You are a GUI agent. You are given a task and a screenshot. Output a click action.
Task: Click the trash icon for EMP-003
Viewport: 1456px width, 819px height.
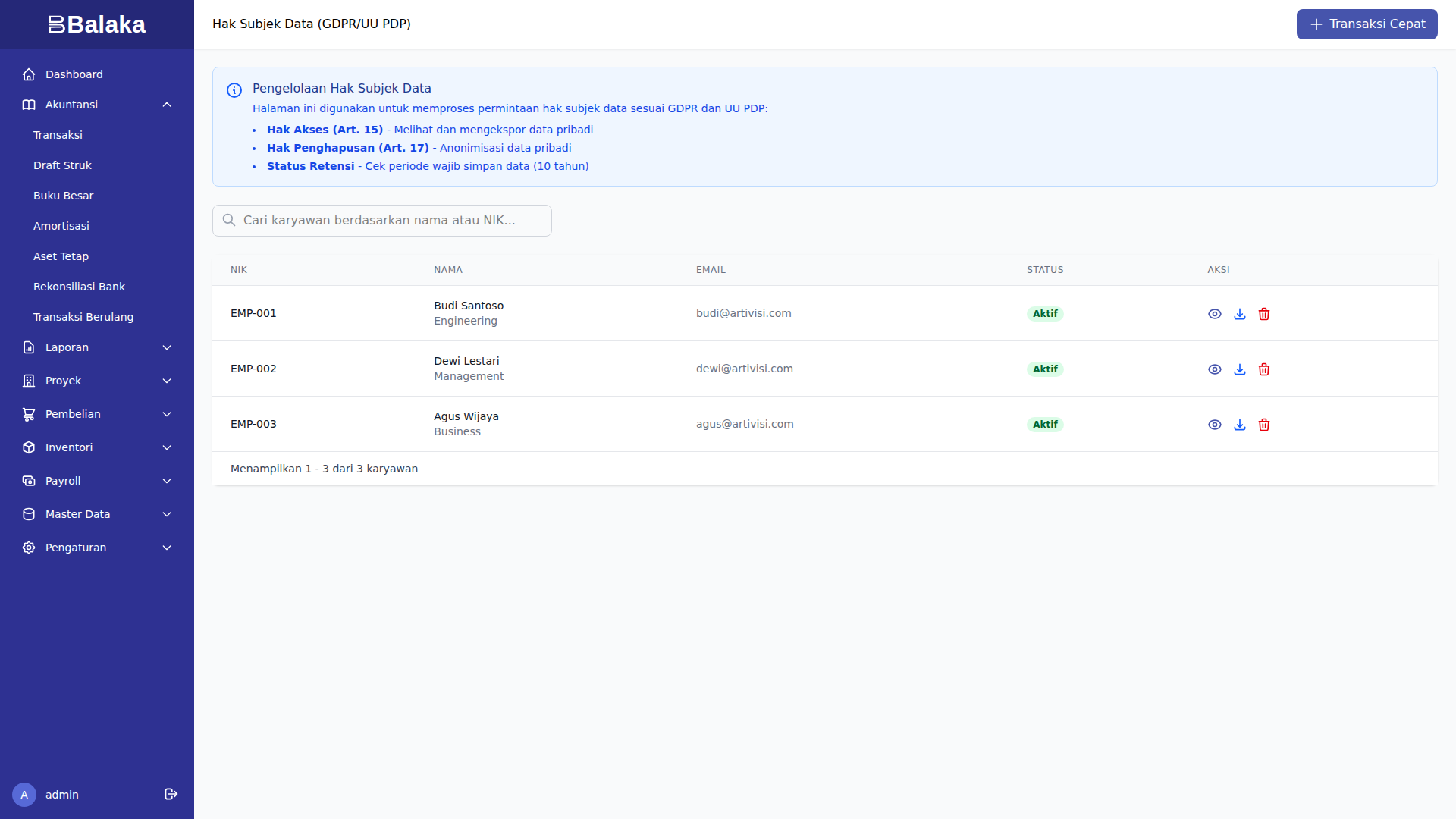coord(1263,425)
